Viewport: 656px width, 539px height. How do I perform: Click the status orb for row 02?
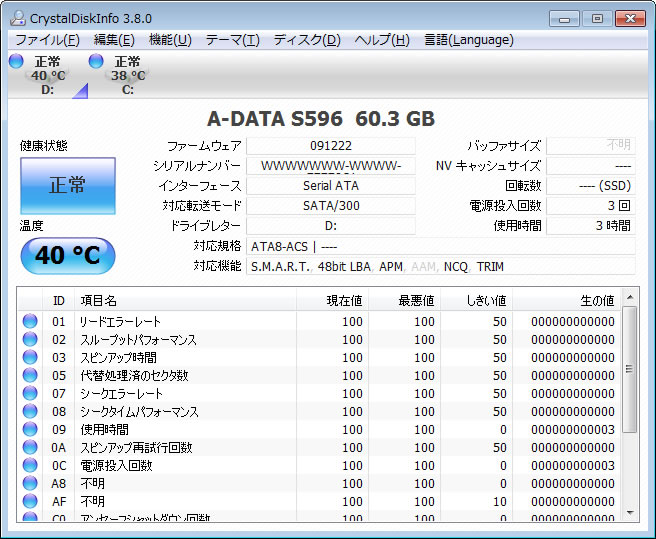[x=30, y=339]
